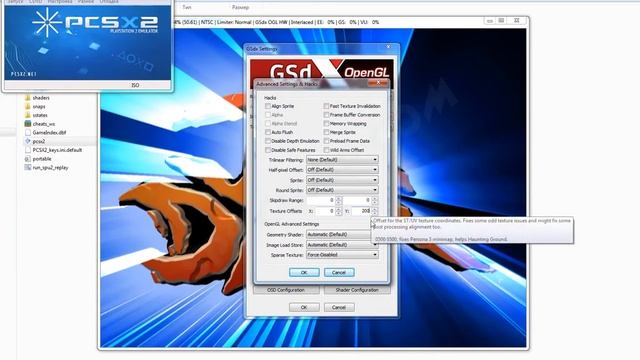Select the shaders folder icon
640x360 pixels.
tap(28, 98)
